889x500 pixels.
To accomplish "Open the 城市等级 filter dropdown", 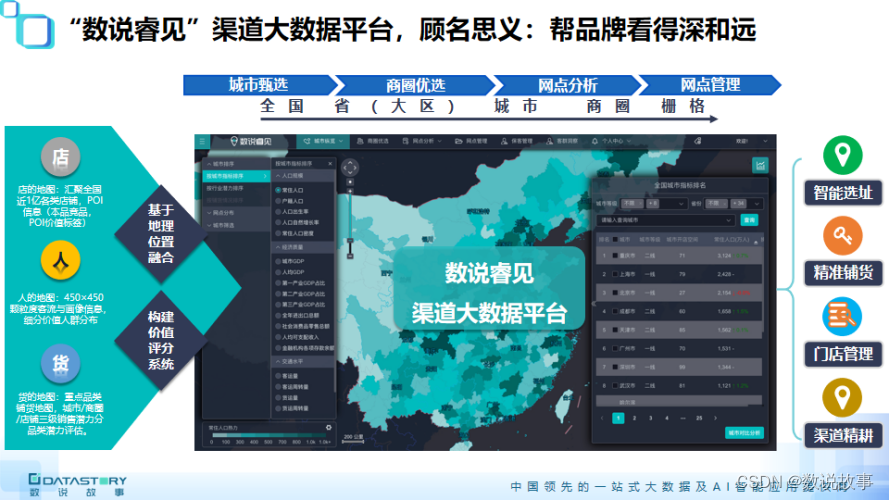I will click(x=654, y=204).
